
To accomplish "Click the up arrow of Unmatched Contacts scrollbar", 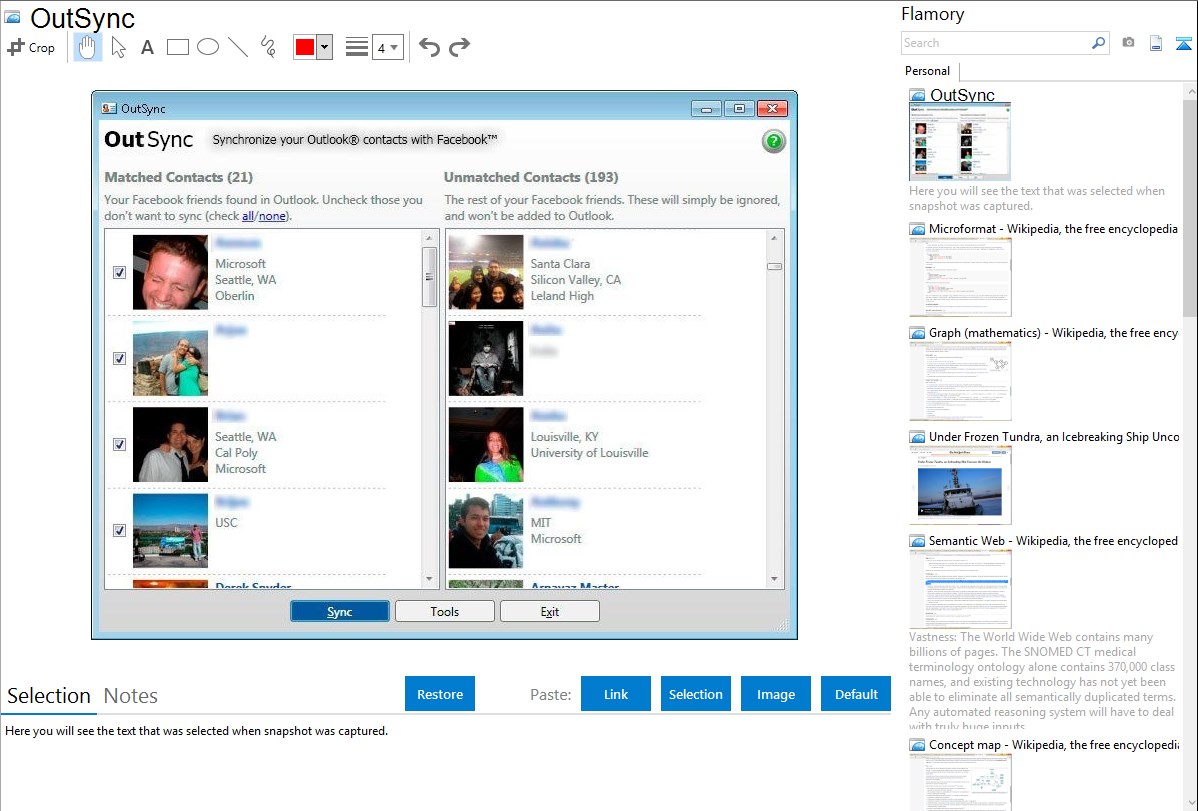I will point(774,238).
